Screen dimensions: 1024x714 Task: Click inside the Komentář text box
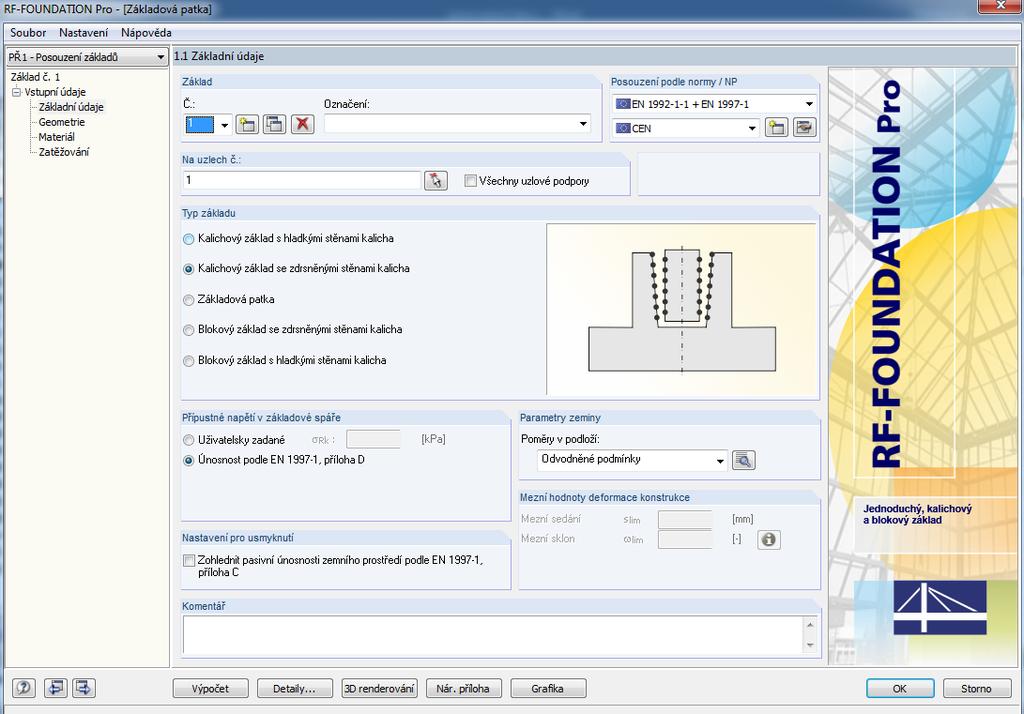coord(494,635)
